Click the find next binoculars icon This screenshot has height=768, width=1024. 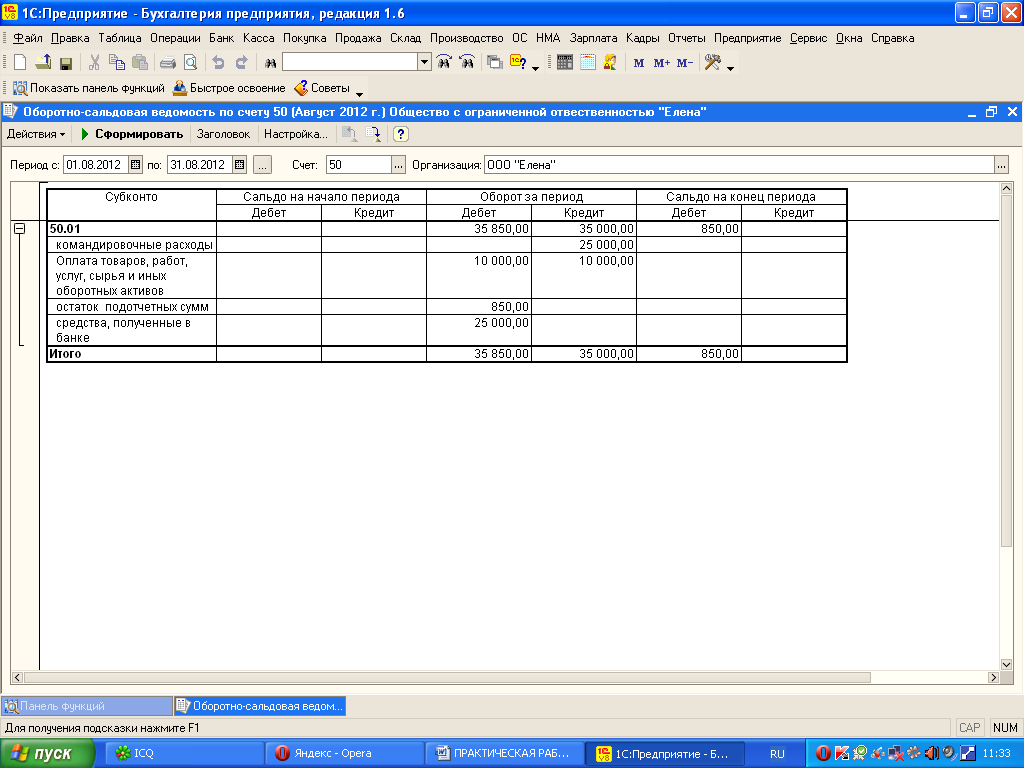(x=467, y=63)
